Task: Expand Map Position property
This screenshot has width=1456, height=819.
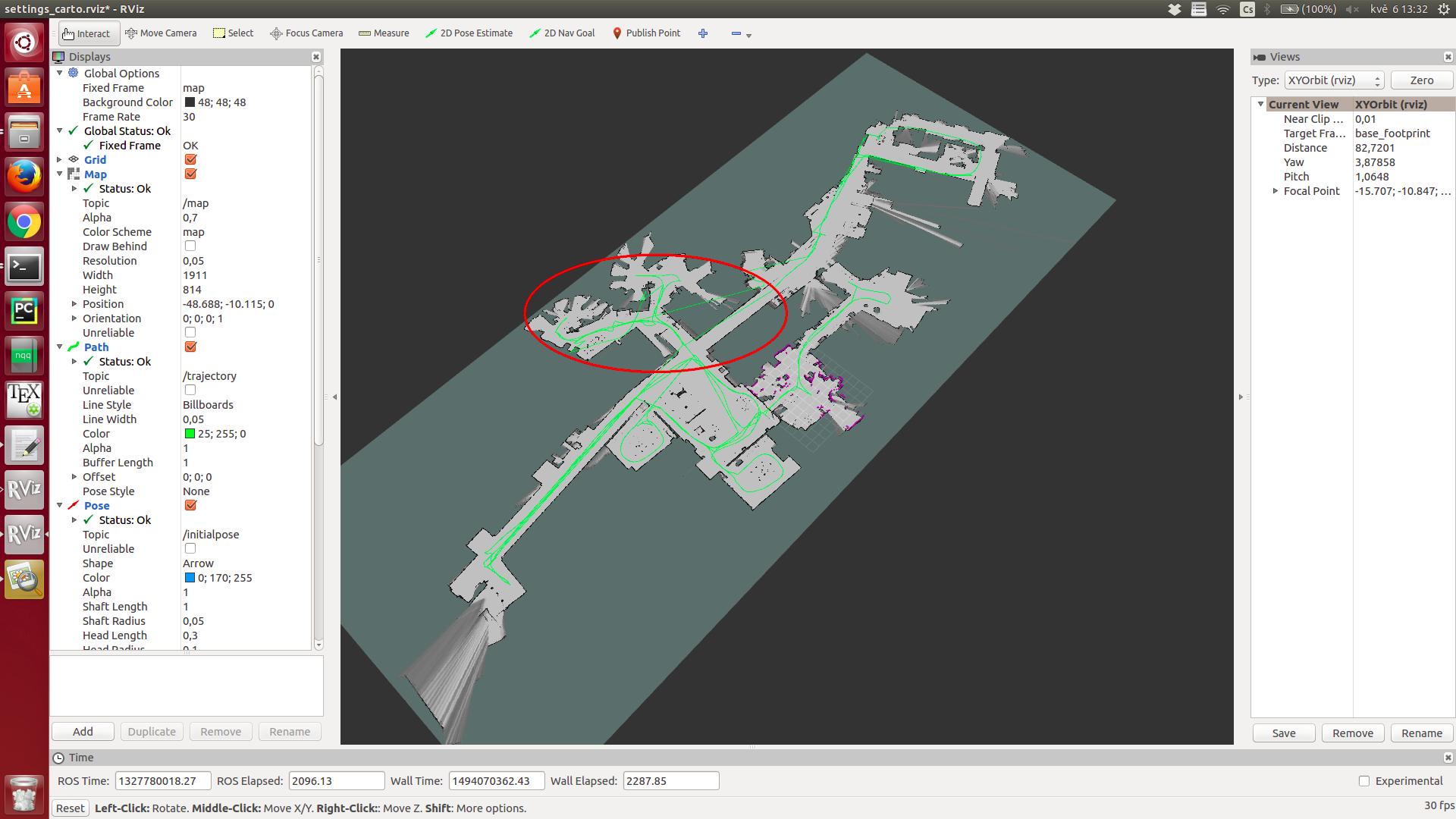Action: [x=74, y=304]
